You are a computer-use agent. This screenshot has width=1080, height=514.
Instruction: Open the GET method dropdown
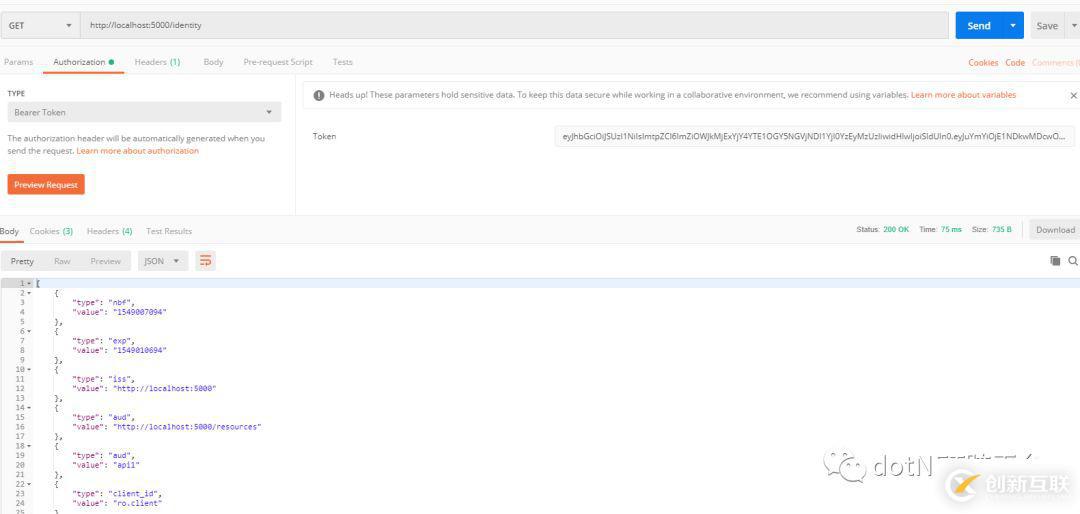(x=41, y=26)
